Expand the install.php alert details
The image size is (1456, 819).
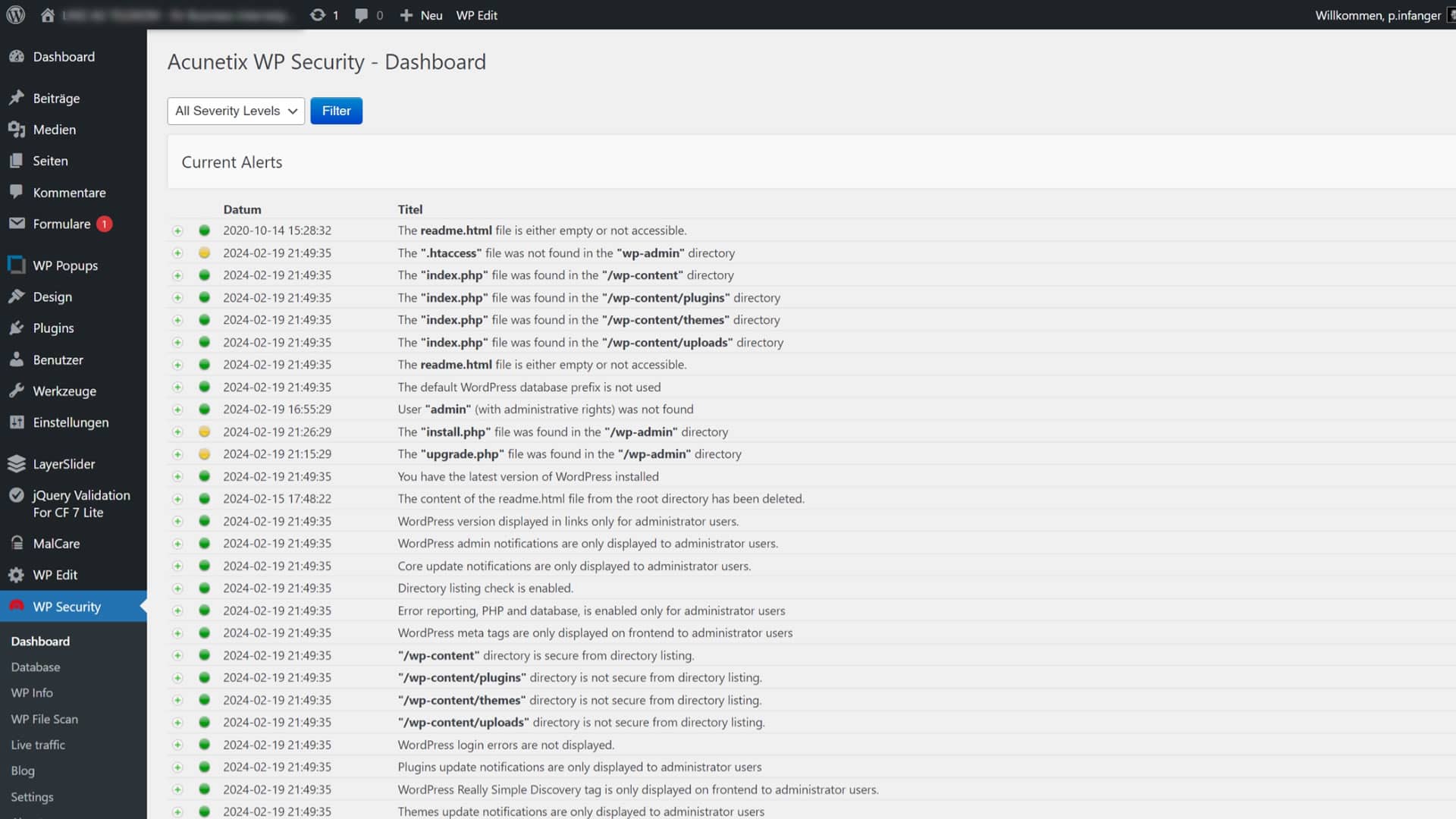[x=177, y=432]
